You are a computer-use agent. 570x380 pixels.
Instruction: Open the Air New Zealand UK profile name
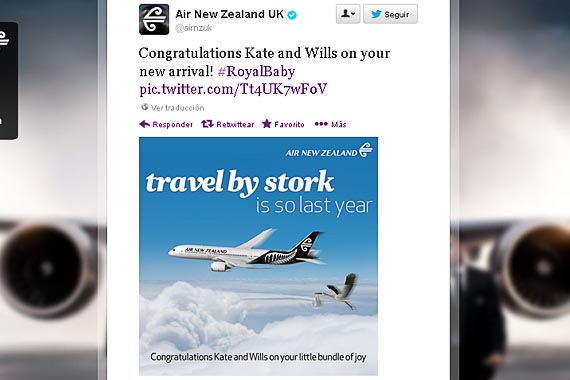click(x=229, y=14)
